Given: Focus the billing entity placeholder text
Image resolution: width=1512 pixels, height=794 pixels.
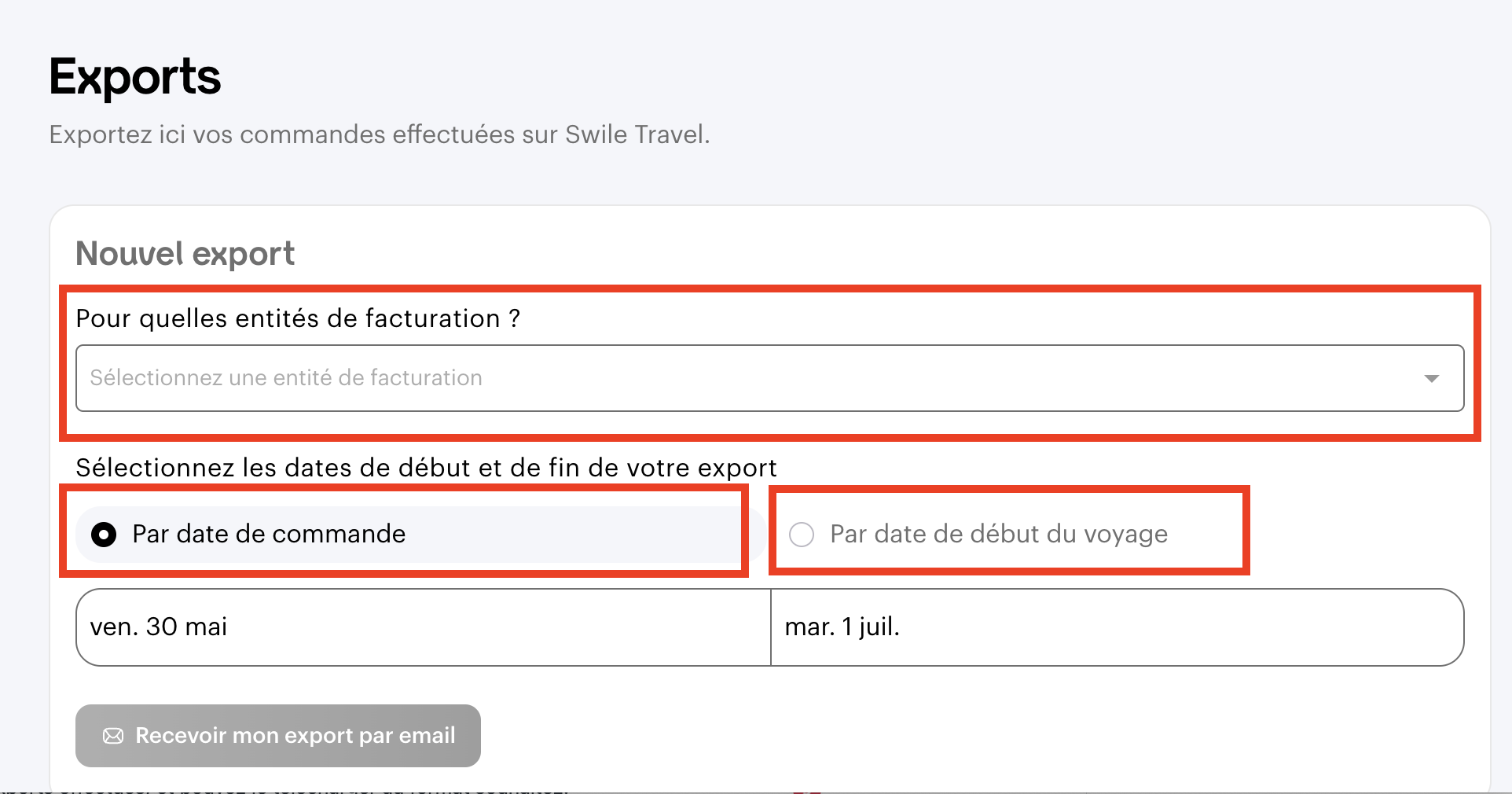Looking at the screenshot, I should [286, 378].
